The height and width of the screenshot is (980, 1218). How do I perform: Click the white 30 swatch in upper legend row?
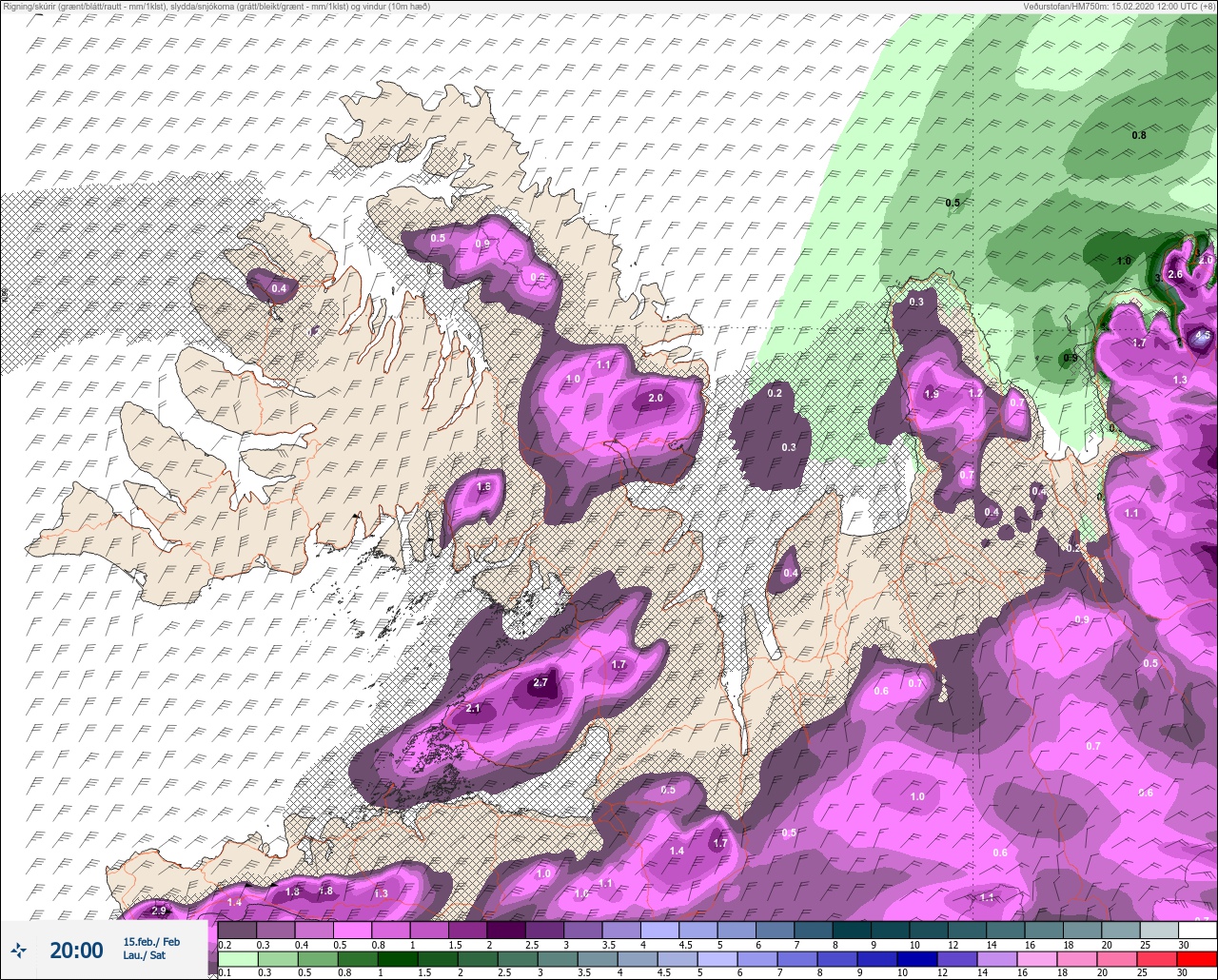tap(1198, 930)
